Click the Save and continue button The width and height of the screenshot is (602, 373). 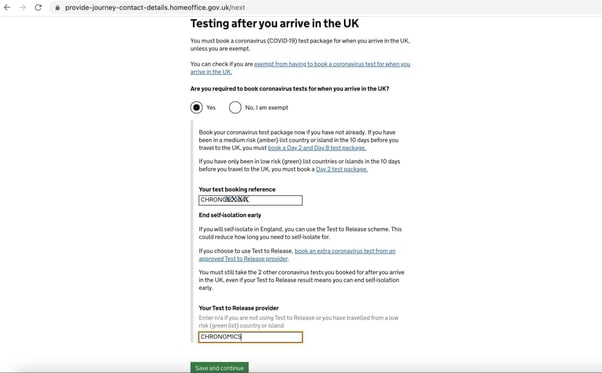click(219, 368)
